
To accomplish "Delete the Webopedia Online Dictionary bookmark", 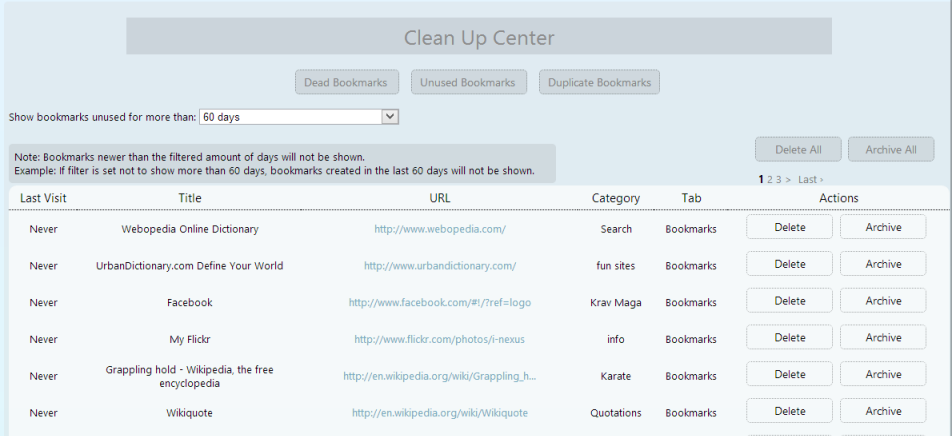I will pos(789,228).
